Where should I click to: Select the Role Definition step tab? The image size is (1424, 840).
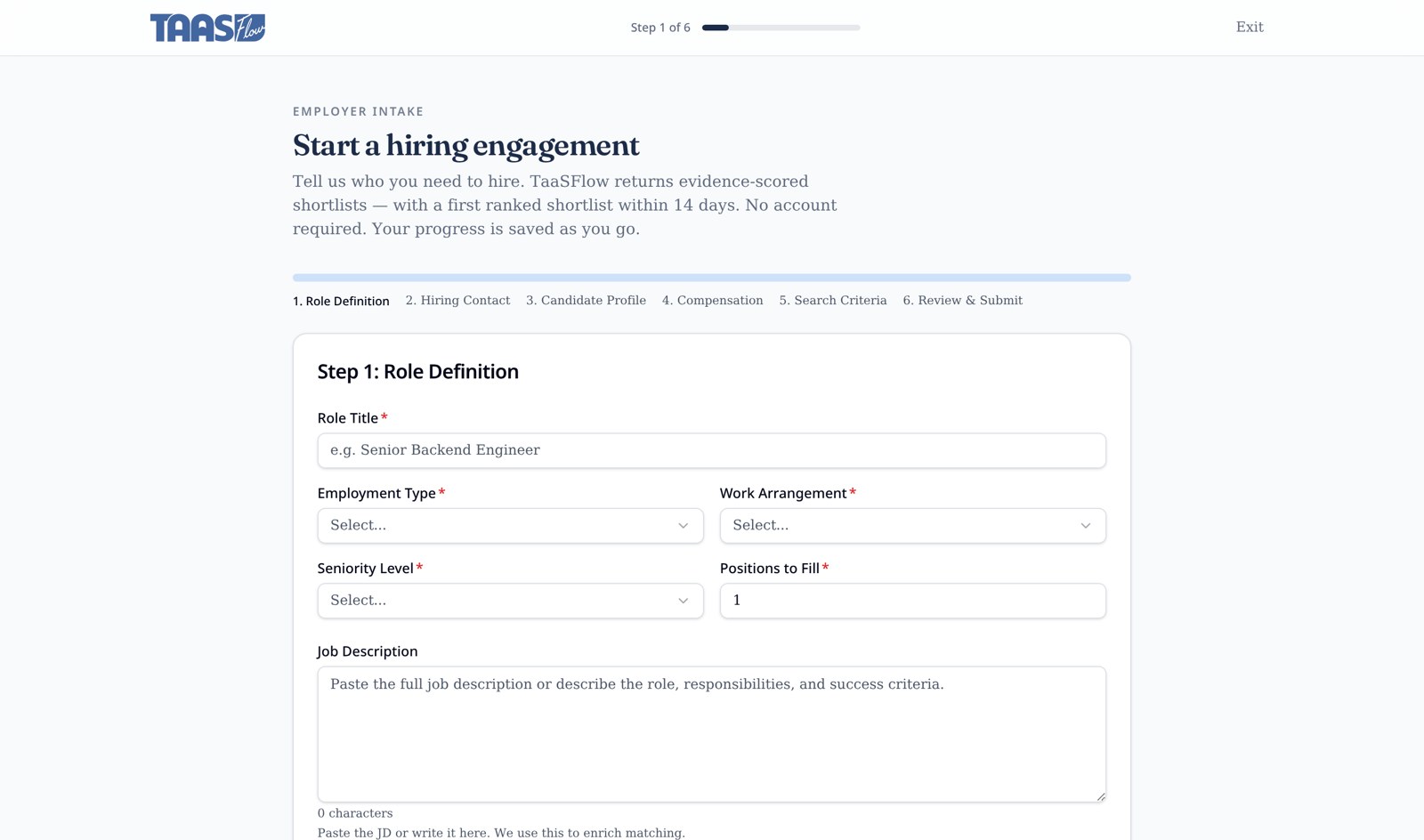pos(341,301)
